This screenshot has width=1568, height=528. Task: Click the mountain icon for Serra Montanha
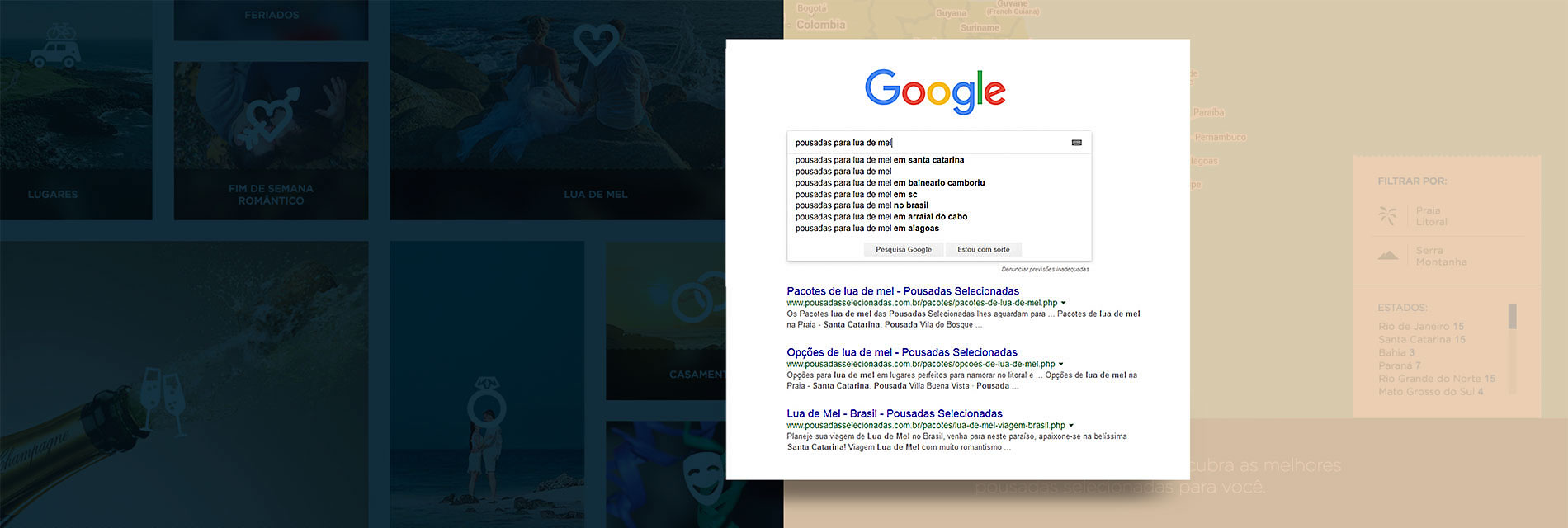(1388, 255)
